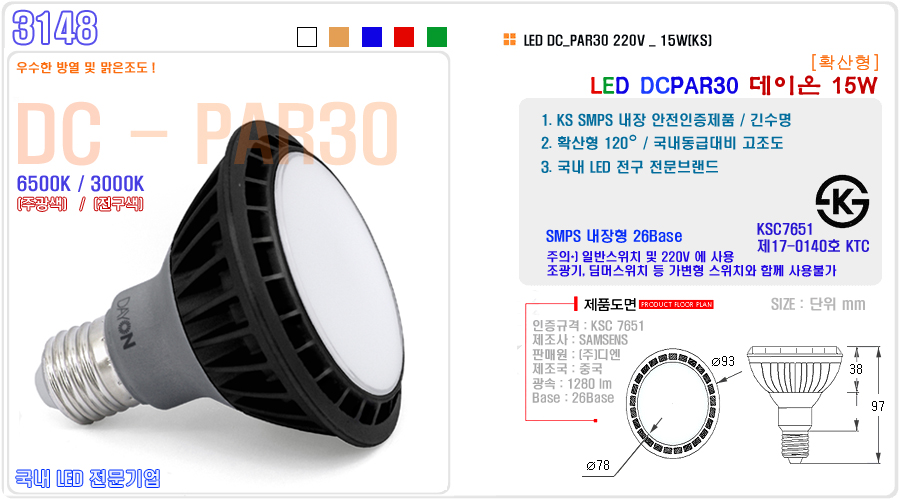Image resolution: width=900 pixels, height=500 pixels.
Task: Click the white color swatch
Action: (x=307, y=37)
